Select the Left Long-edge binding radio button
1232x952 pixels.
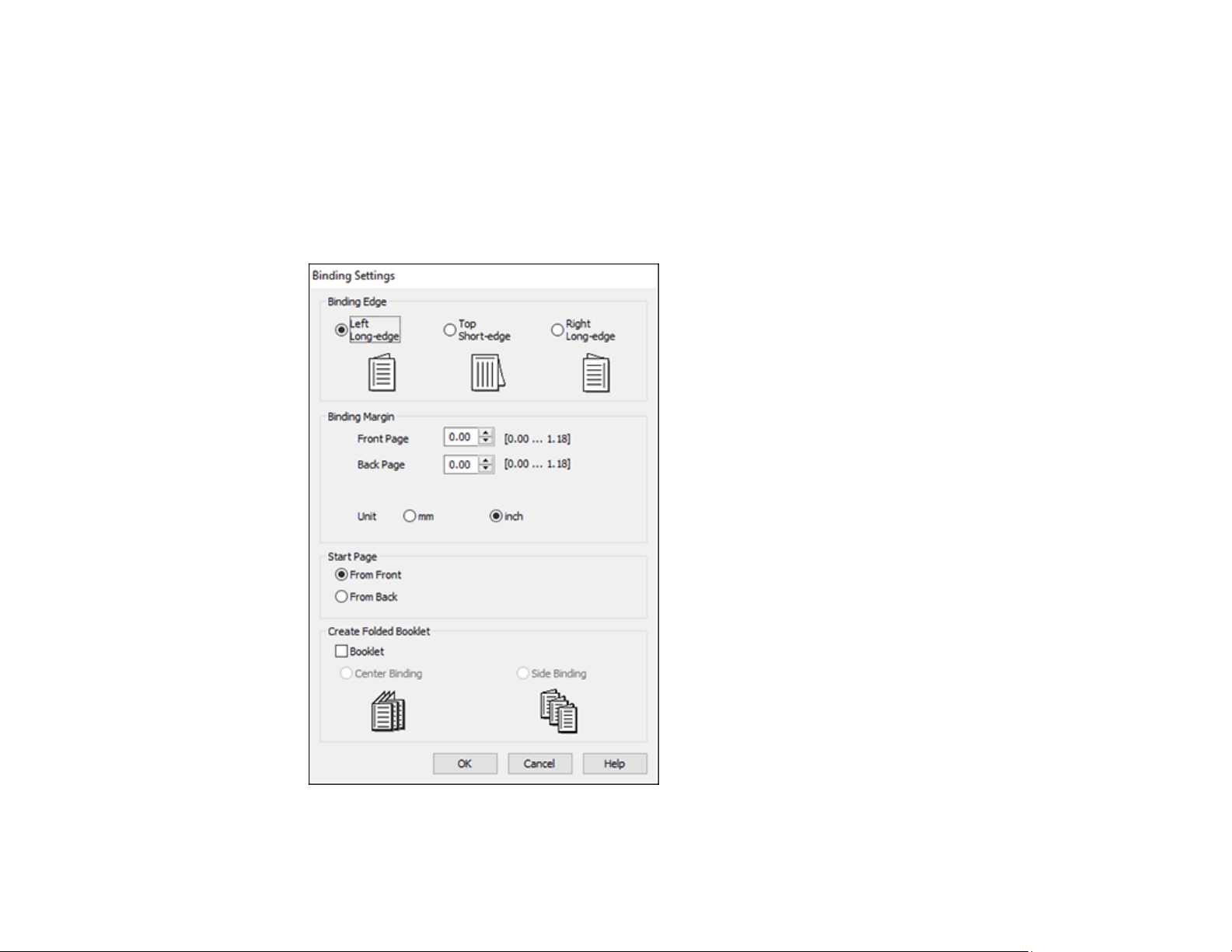pos(341,330)
